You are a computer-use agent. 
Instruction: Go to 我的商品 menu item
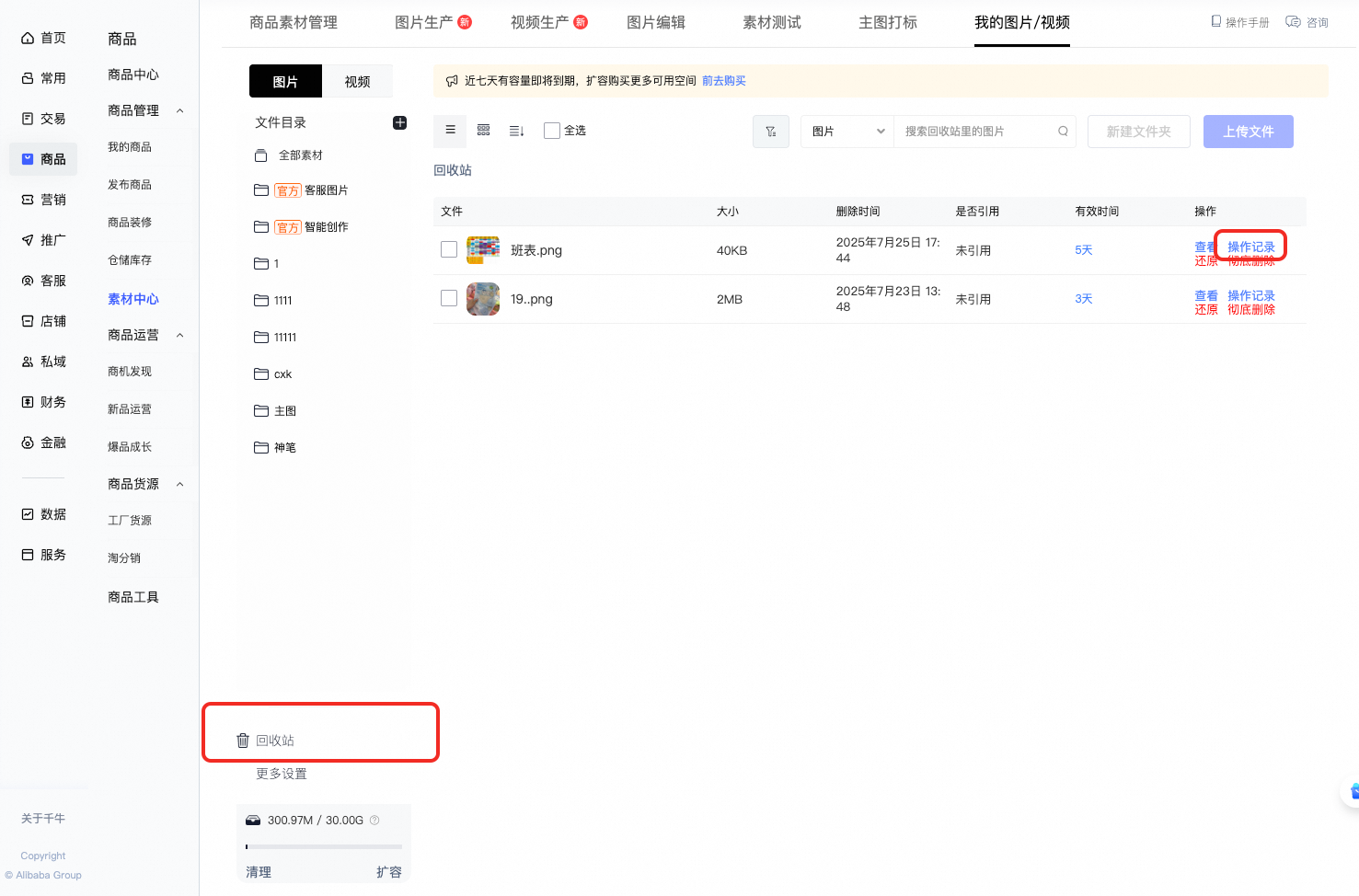[130, 147]
